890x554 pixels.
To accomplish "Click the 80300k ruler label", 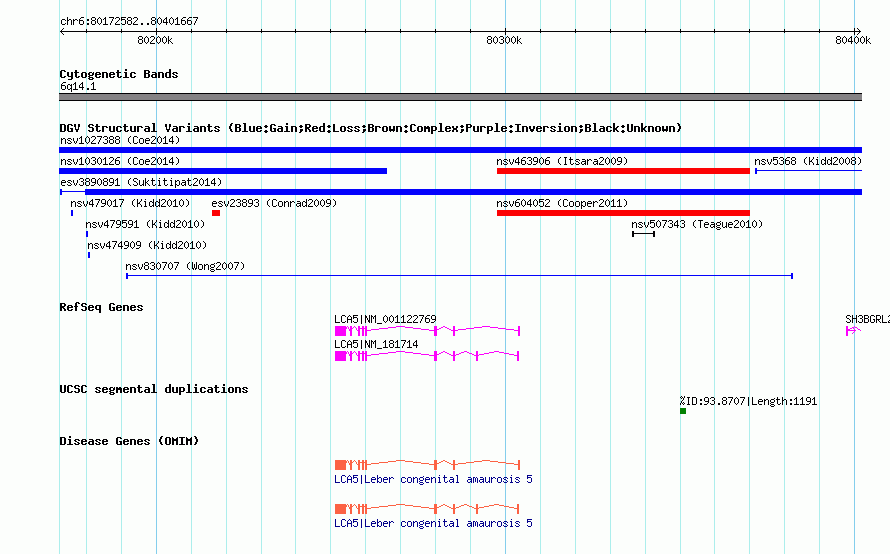I will coord(504,40).
